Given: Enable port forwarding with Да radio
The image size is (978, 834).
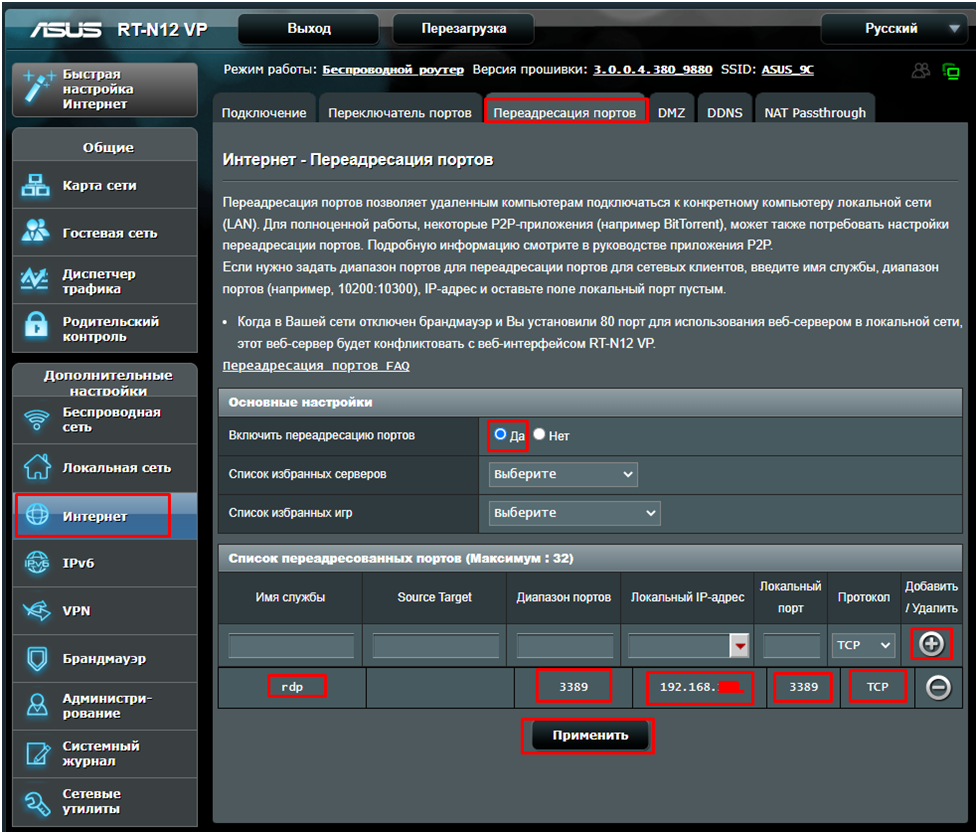Looking at the screenshot, I should 500,434.
